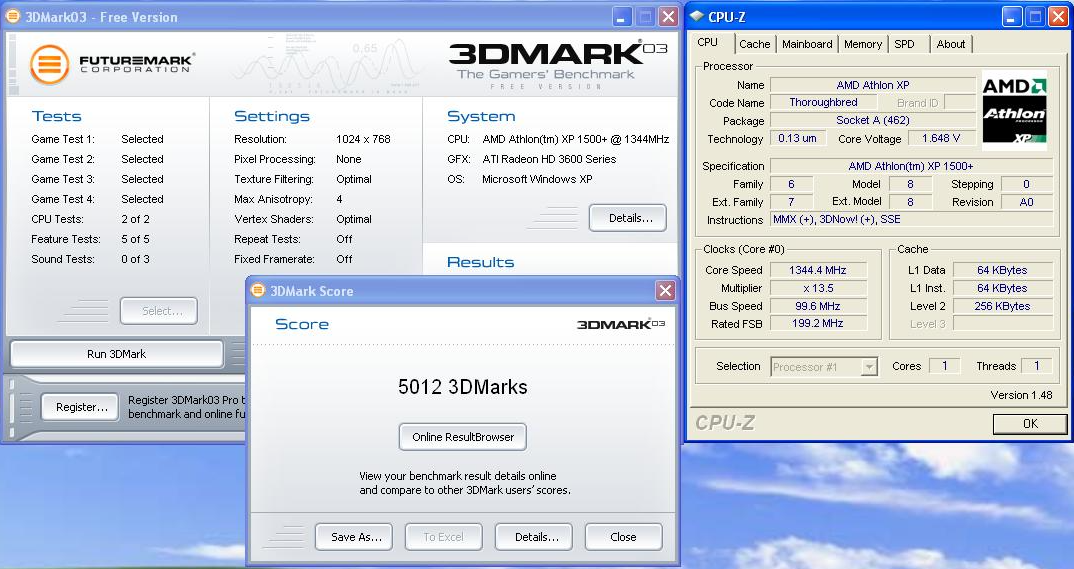This screenshot has height=569, width=1074.
Task: Click the Multiplier value x 13.5
Action: (818, 288)
